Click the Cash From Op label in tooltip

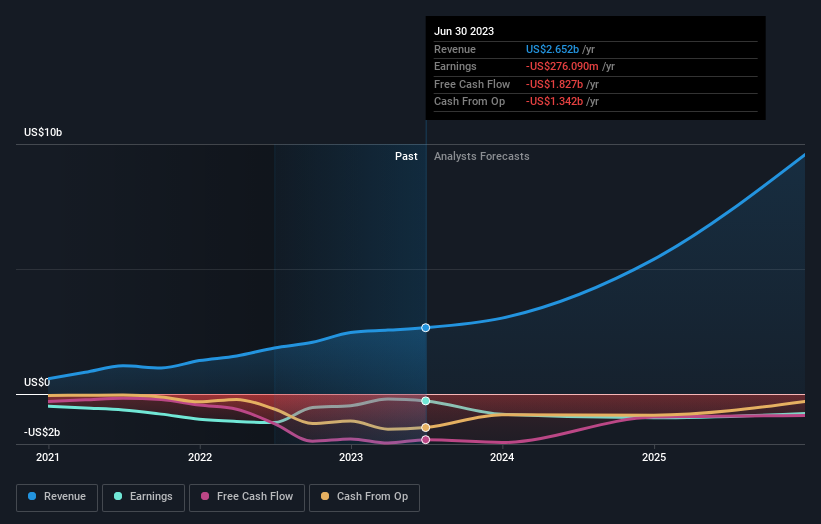point(470,102)
